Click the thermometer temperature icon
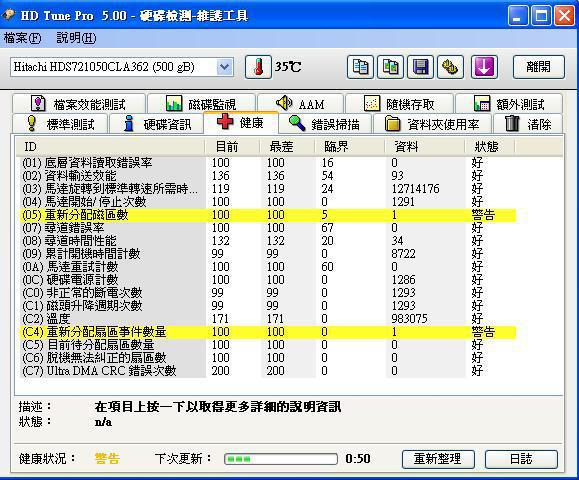 [x=258, y=67]
